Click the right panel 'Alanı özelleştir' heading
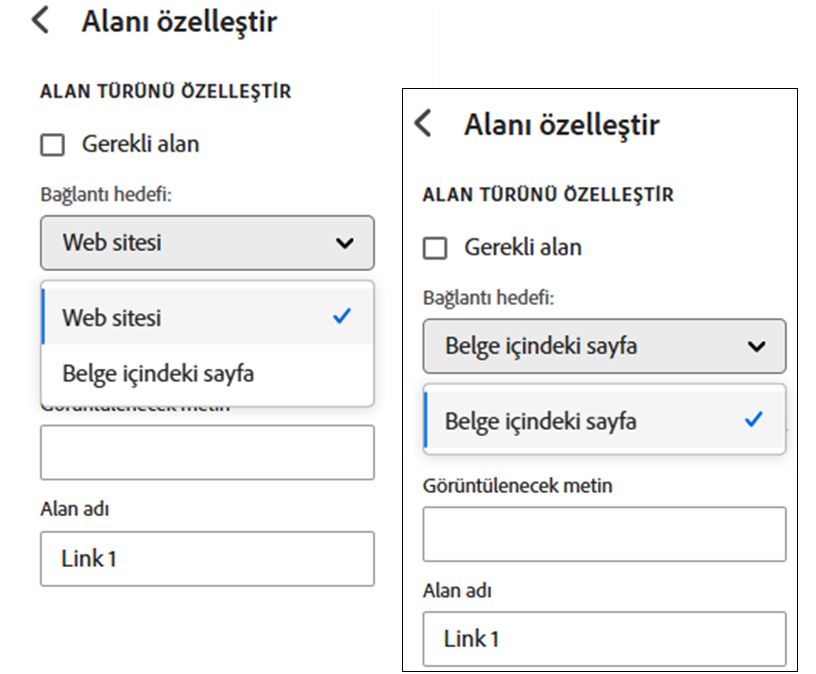The width and height of the screenshot is (816, 674). (x=562, y=125)
